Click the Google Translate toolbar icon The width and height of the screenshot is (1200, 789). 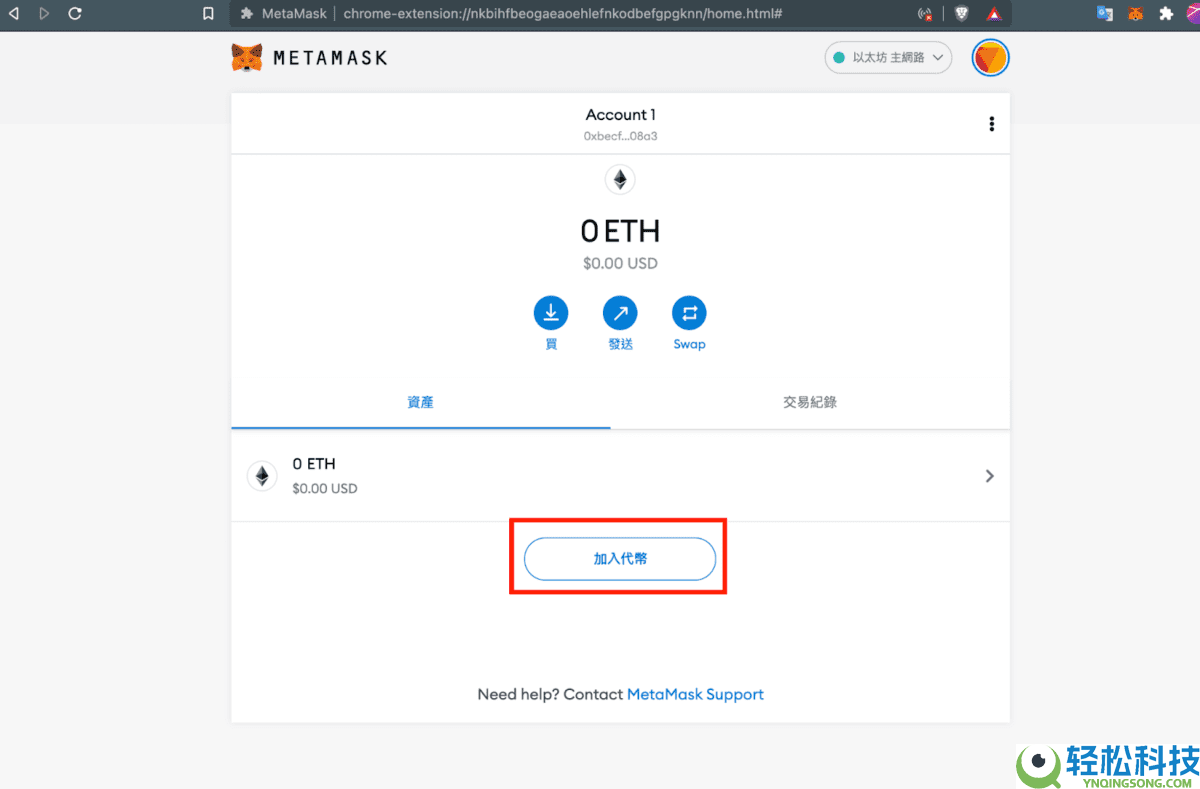1104,14
